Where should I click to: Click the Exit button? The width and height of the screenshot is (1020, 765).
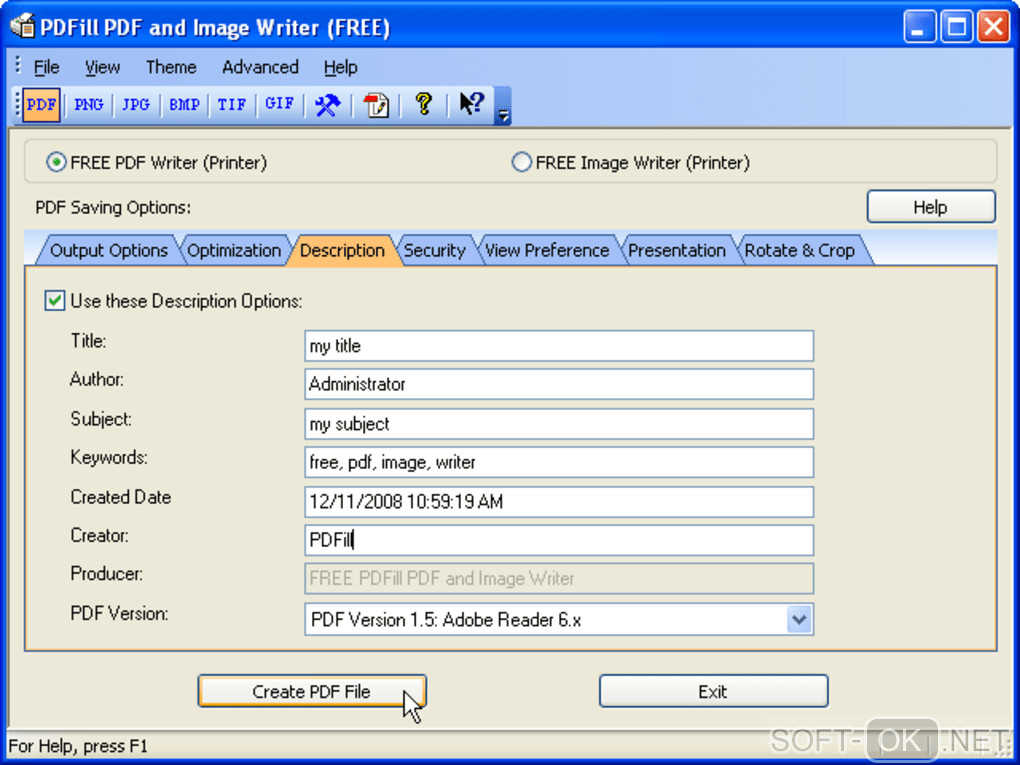click(x=713, y=691)
